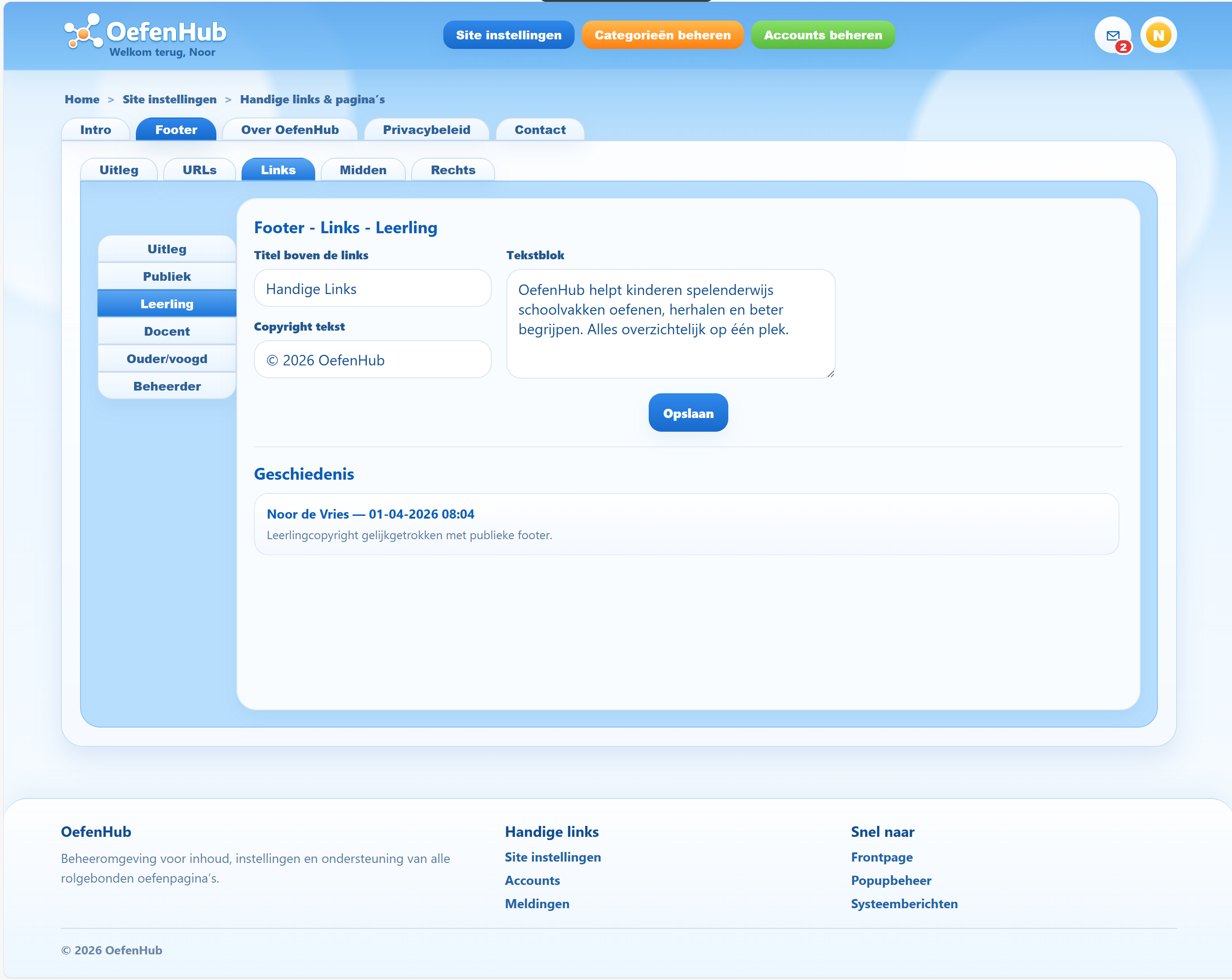This screenshot has height=980, width=1232.
Task: Select the URLs sub-tab
Action: (x=199, y=170)
